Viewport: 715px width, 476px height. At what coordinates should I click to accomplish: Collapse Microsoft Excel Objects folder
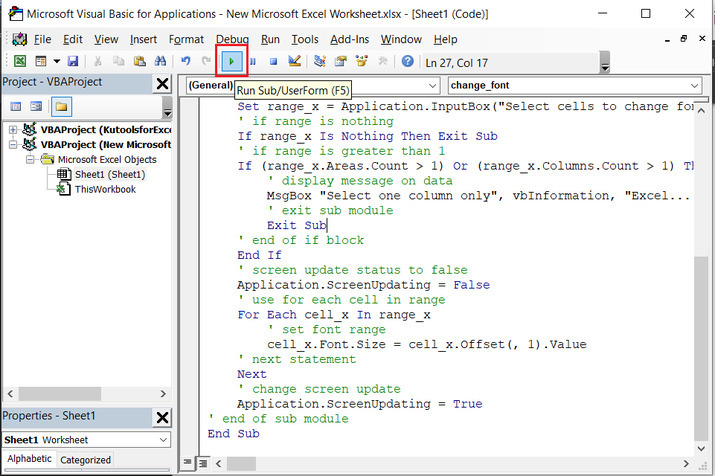pos(30,160)
